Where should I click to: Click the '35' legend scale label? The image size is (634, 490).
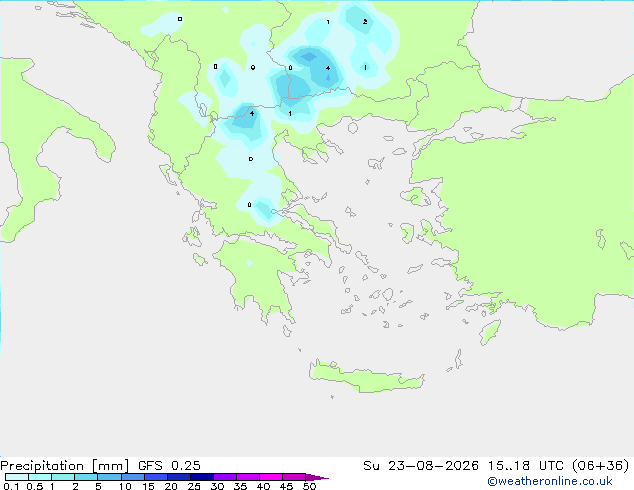(240, 486)
